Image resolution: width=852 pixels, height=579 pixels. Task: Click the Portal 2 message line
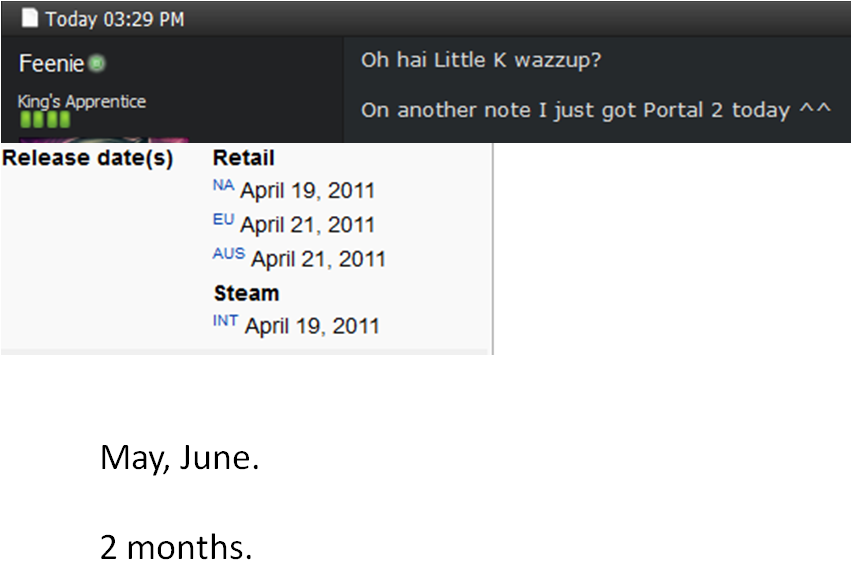596,110
